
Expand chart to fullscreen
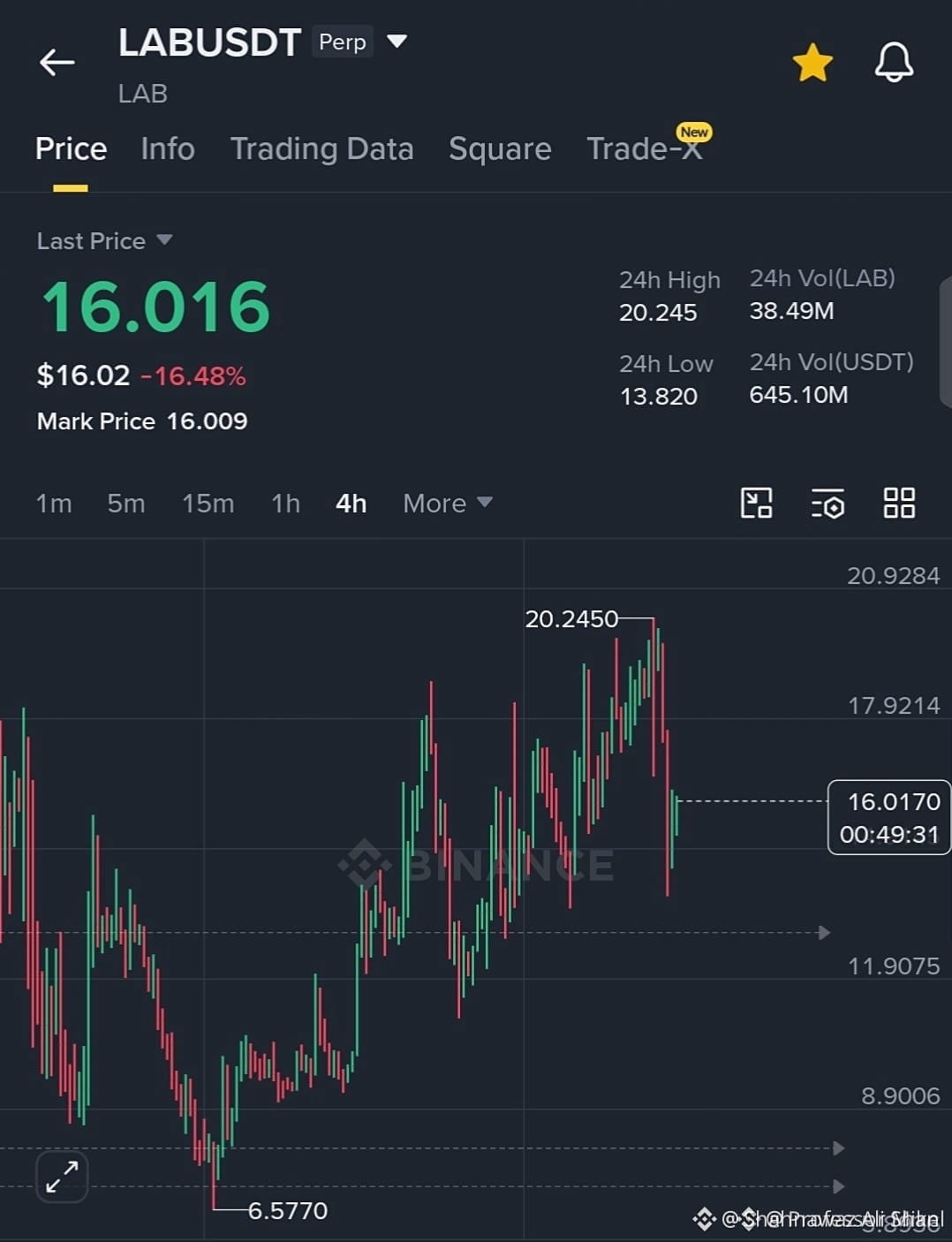pyautogui.click(x=62, y=1177)
